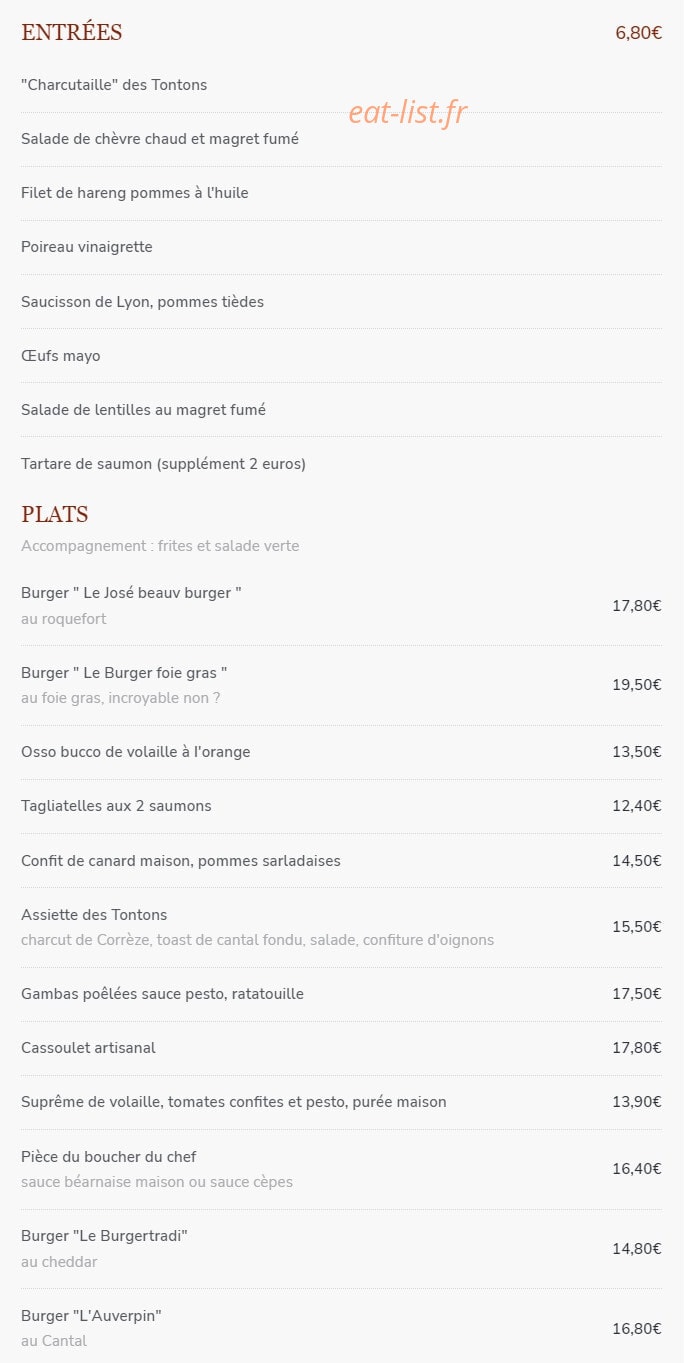Viewport: 688px width, 1363px height.
Task: Click the Poireau vinaigrette item
Action: click(x=87, y=247)
